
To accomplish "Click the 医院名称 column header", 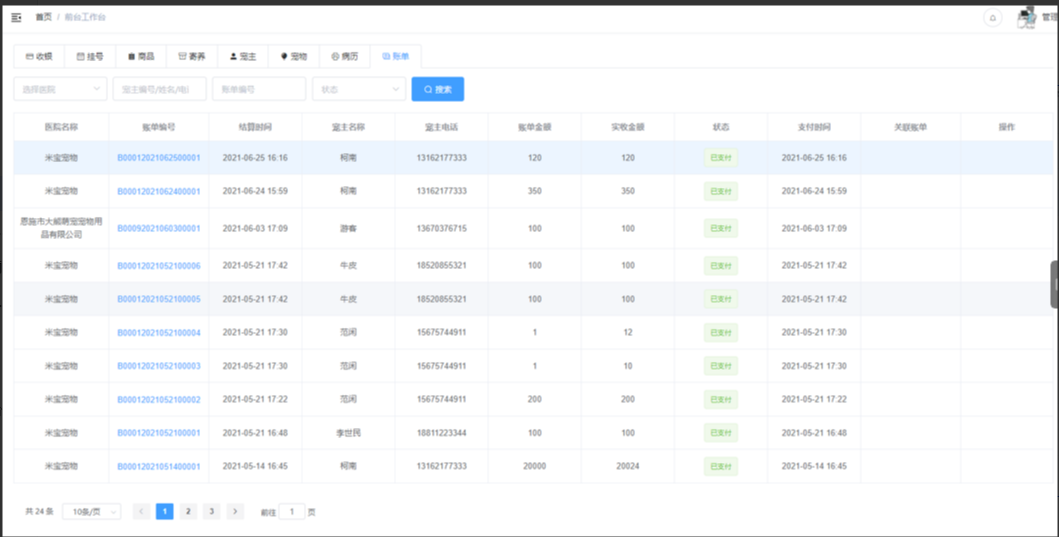I will click(61, 127).
